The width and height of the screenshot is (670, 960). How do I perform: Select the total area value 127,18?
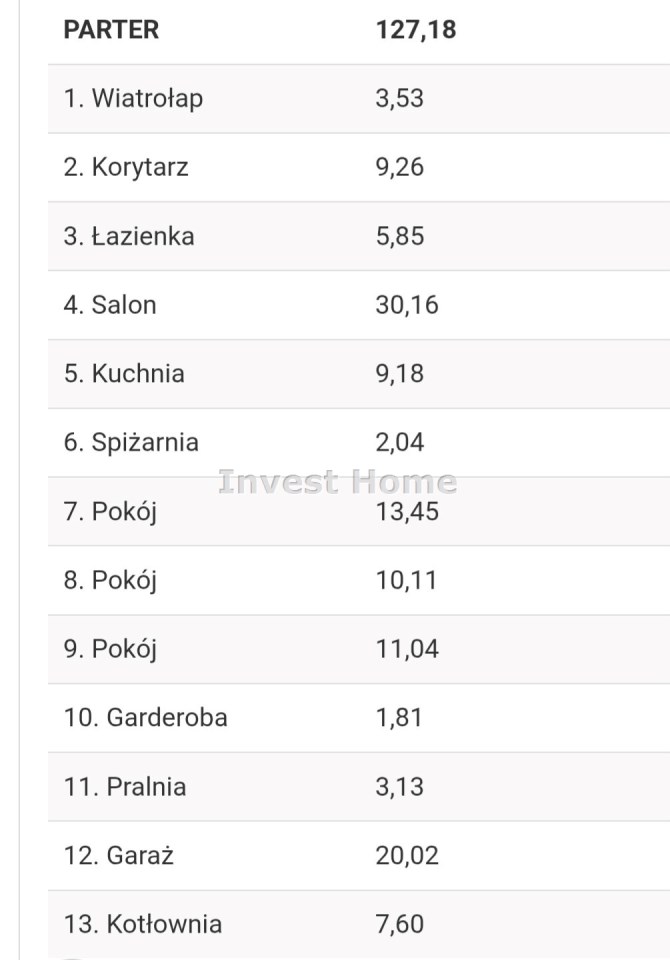[415, 30]
